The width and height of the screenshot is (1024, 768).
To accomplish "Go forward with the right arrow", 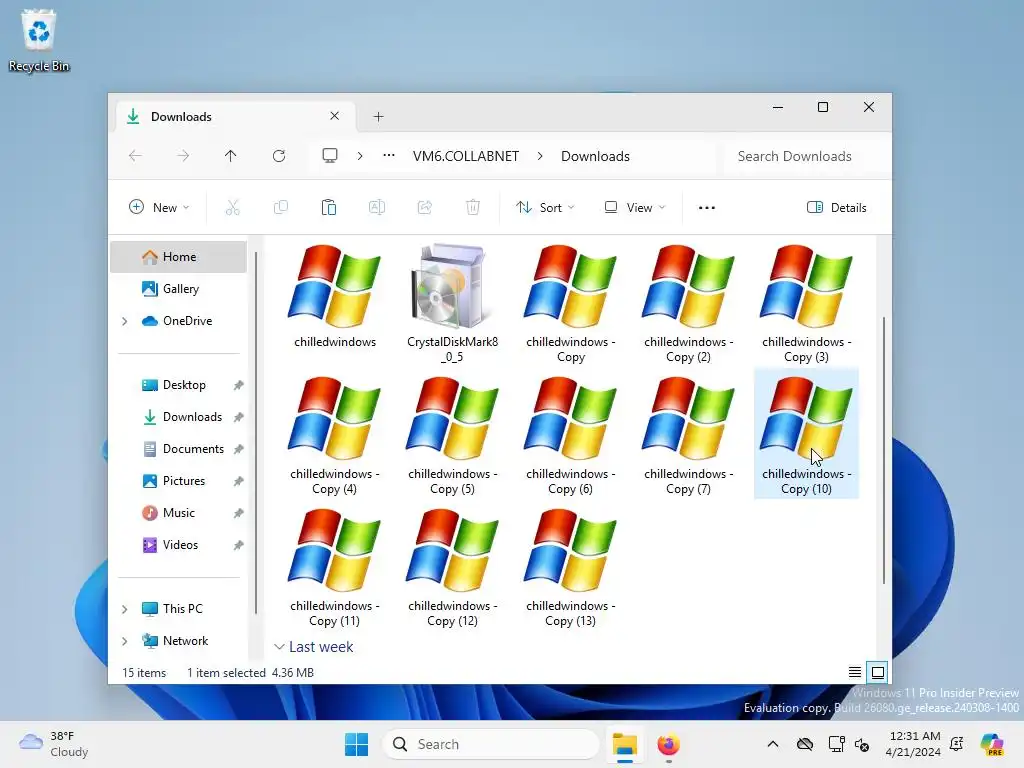I will tap(183, 156).
